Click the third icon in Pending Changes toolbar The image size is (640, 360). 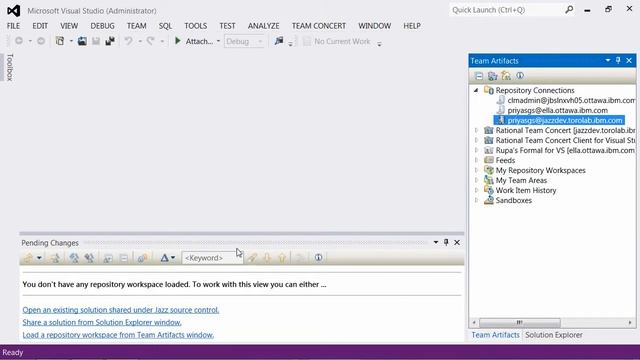[x=74, y=258]
